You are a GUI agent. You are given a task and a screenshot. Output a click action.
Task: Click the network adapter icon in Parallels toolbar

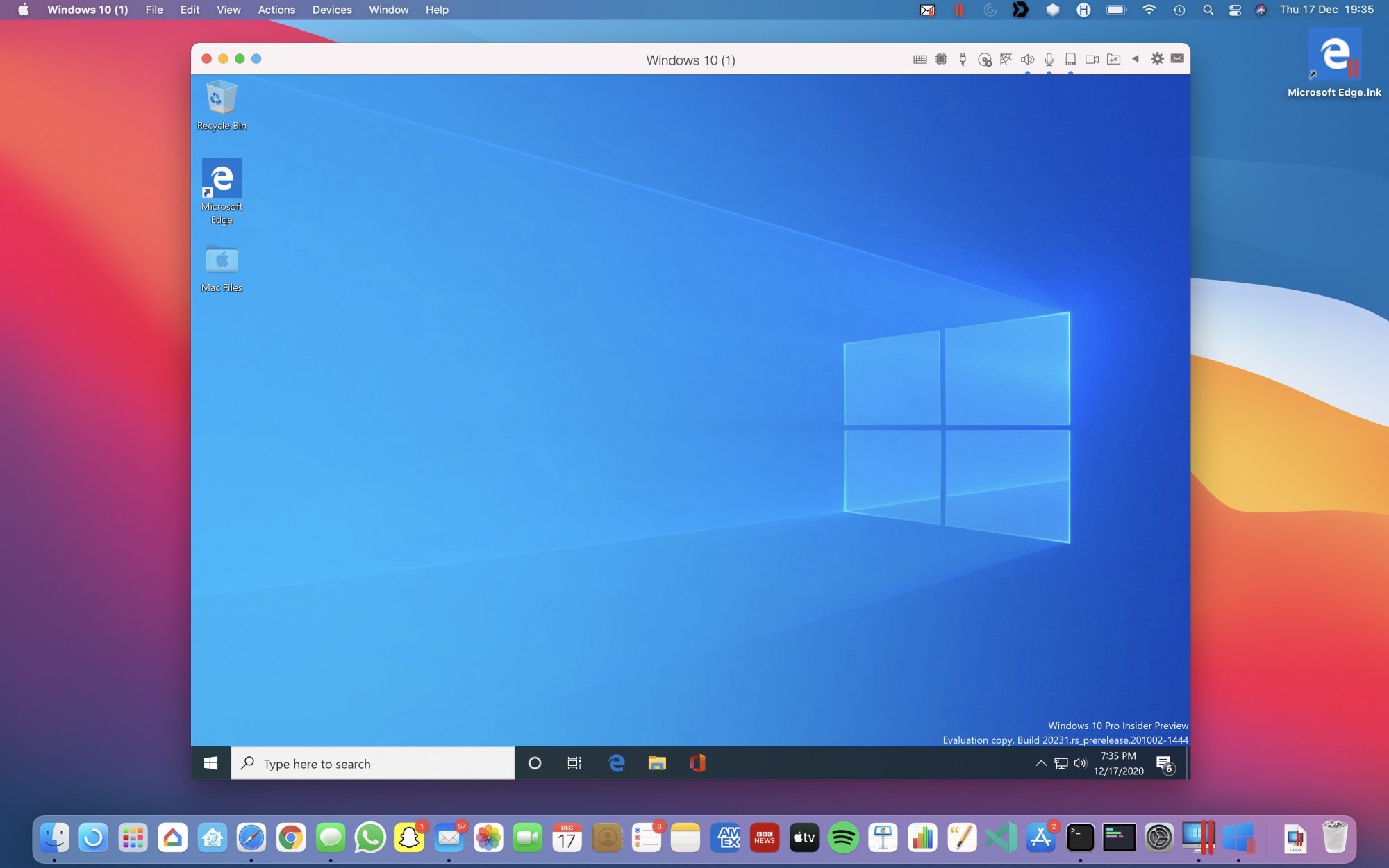pos(1006,59)
